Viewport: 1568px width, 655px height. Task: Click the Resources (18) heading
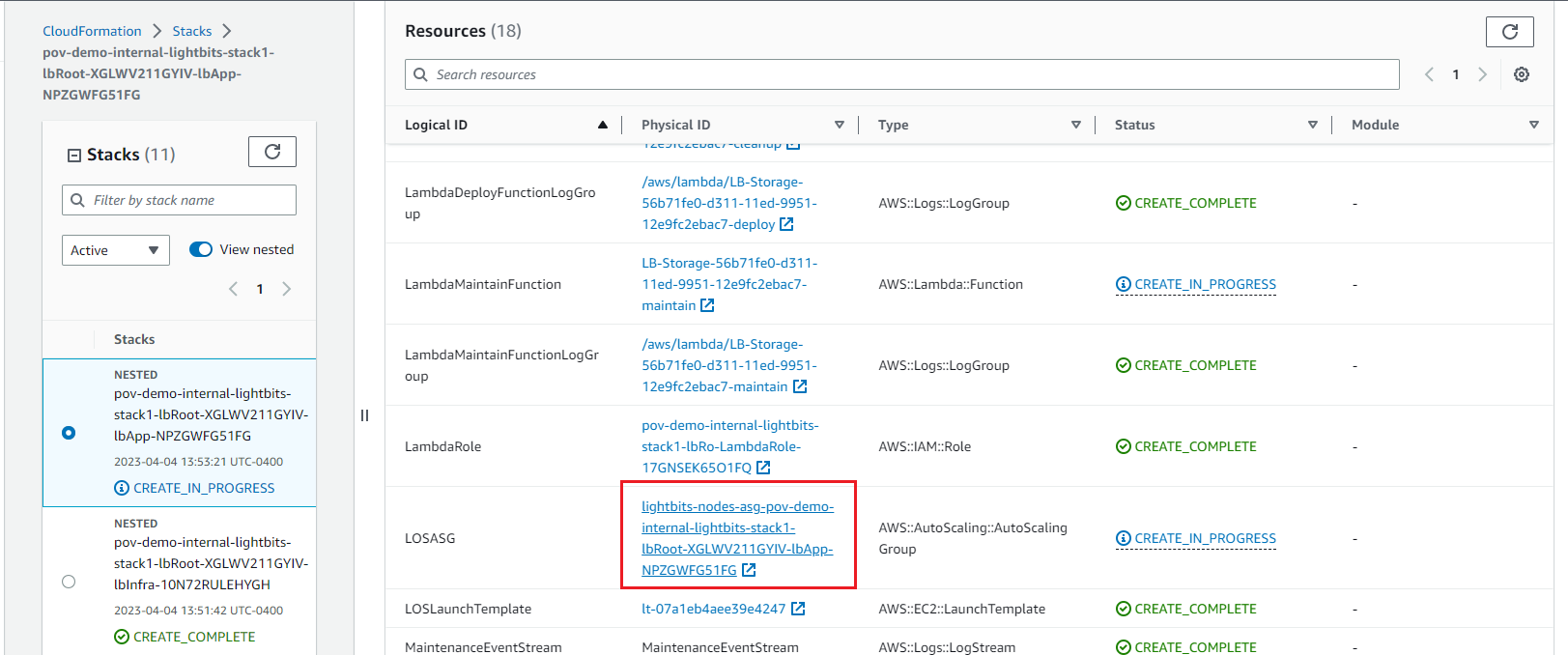[x=463, y=31]
